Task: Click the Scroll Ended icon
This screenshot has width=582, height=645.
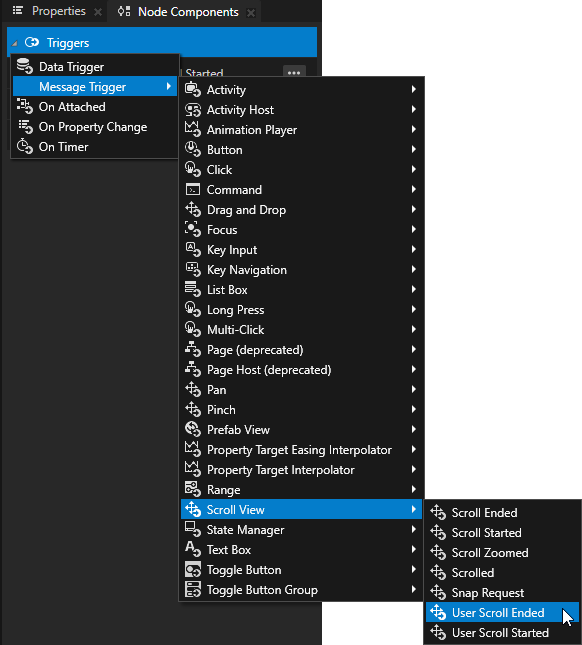Action: point(438,513)
